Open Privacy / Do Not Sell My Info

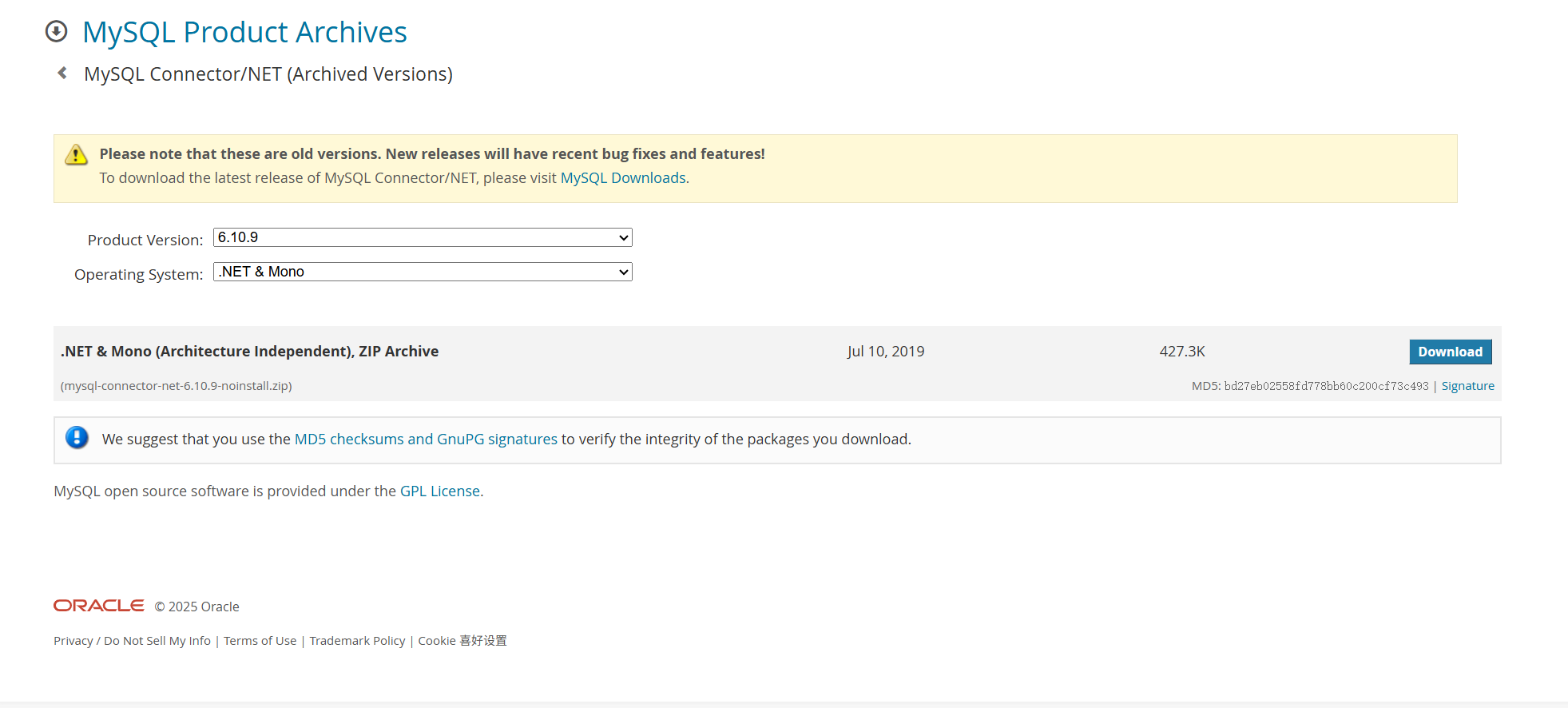pyautogui.click(x=132, y=641)
